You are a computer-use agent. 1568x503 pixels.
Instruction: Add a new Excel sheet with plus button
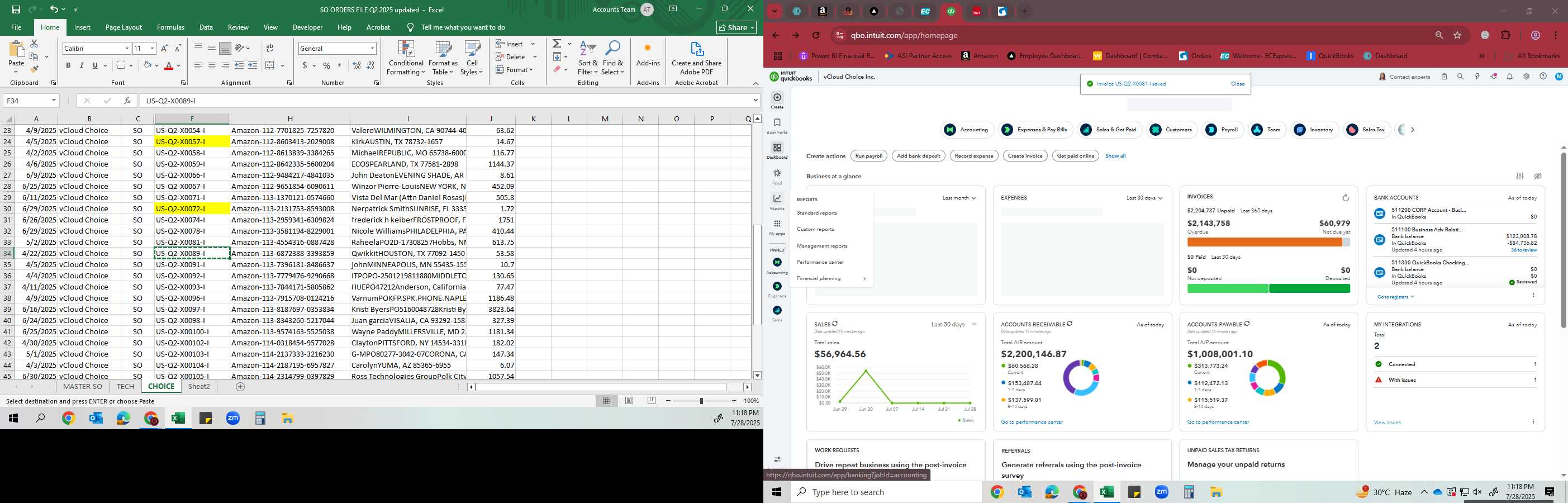(240, 387)
